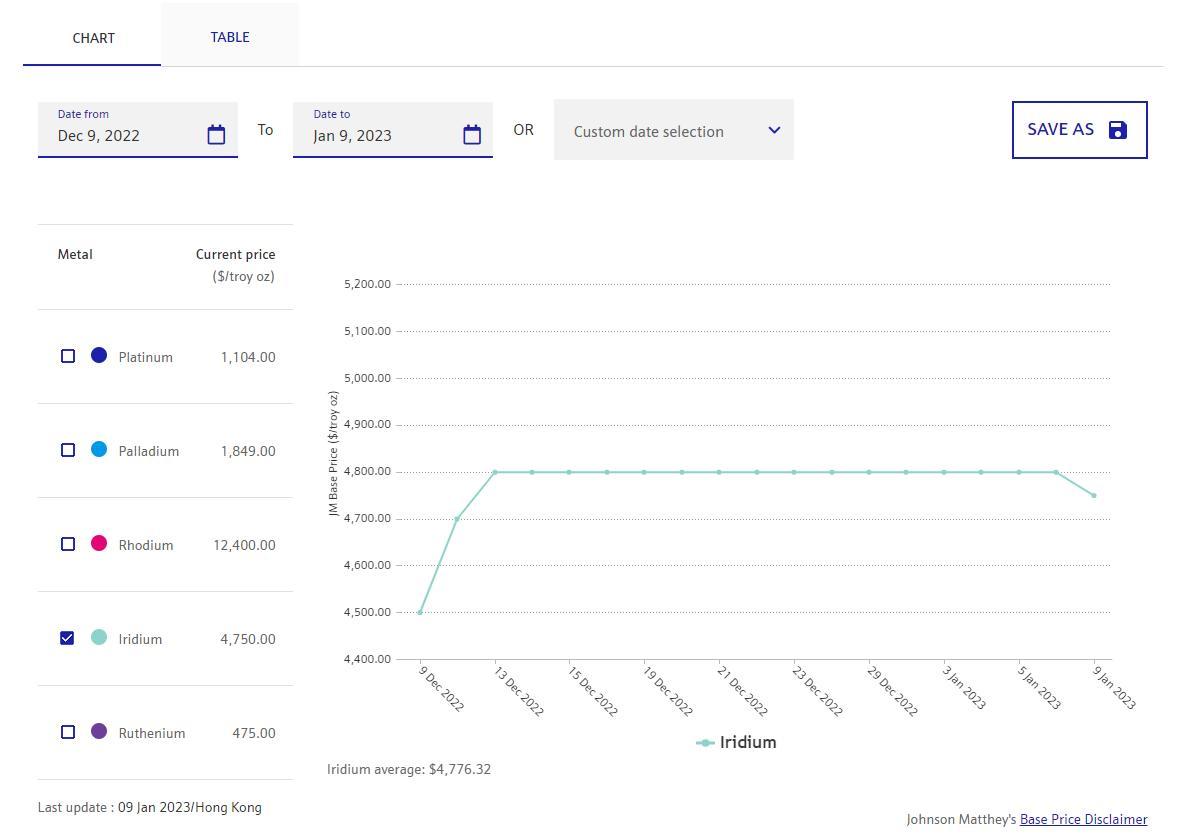Click the Iridium legend marker below chart
The height and width of the screenshot is (834, 1202).
[x=705, y=743]
